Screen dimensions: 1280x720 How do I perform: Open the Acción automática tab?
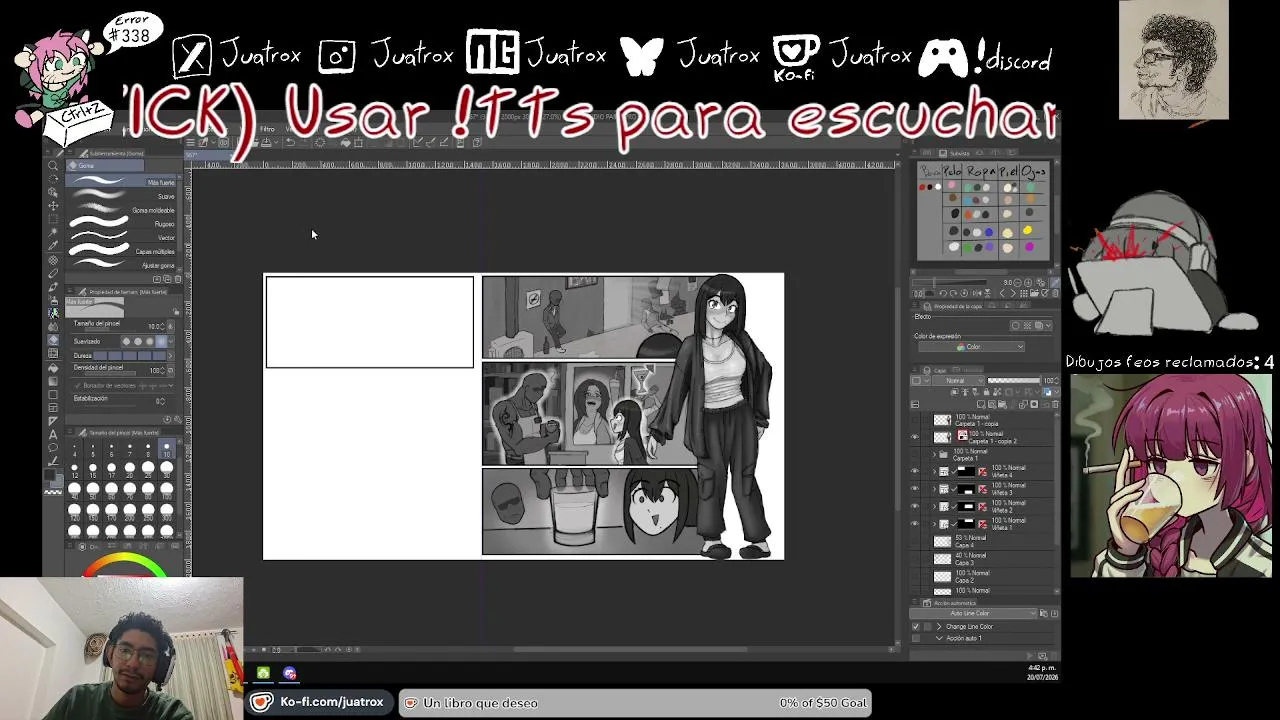pyautogui.click(x=950, y=603)
